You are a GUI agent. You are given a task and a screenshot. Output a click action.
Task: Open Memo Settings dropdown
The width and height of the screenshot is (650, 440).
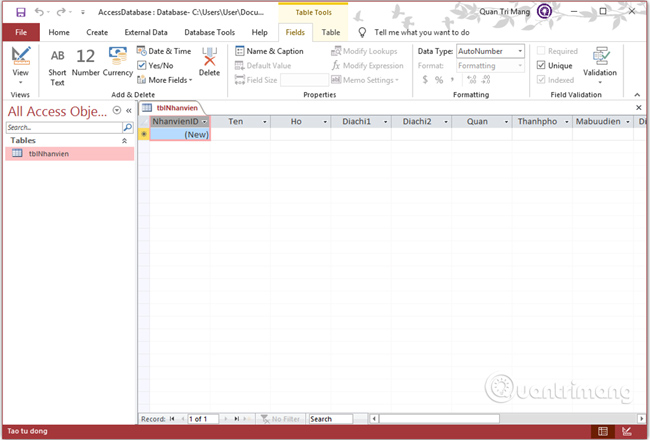(365, 80)
